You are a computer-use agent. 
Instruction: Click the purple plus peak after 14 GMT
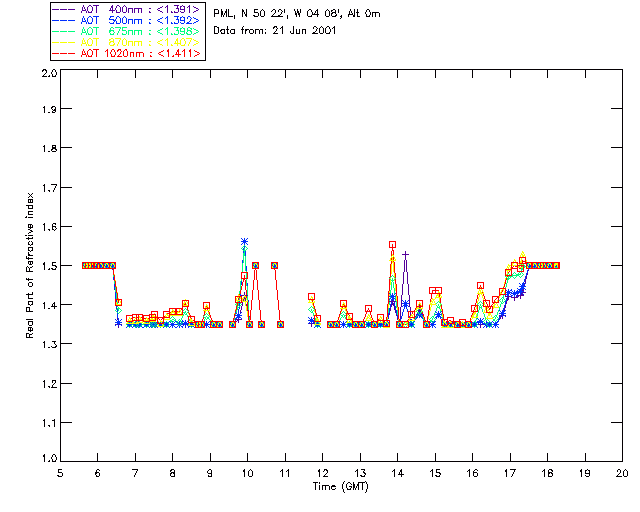tap(405, 254)
